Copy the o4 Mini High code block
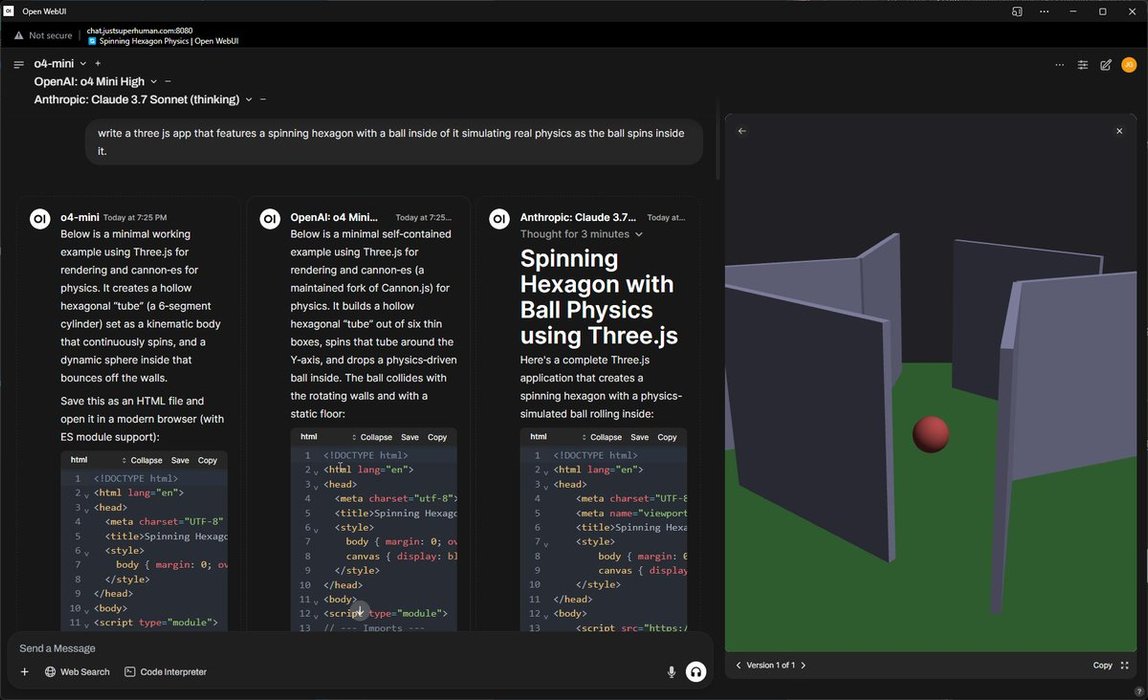Viewport: 1148px width, 700px height. (437, 437)
